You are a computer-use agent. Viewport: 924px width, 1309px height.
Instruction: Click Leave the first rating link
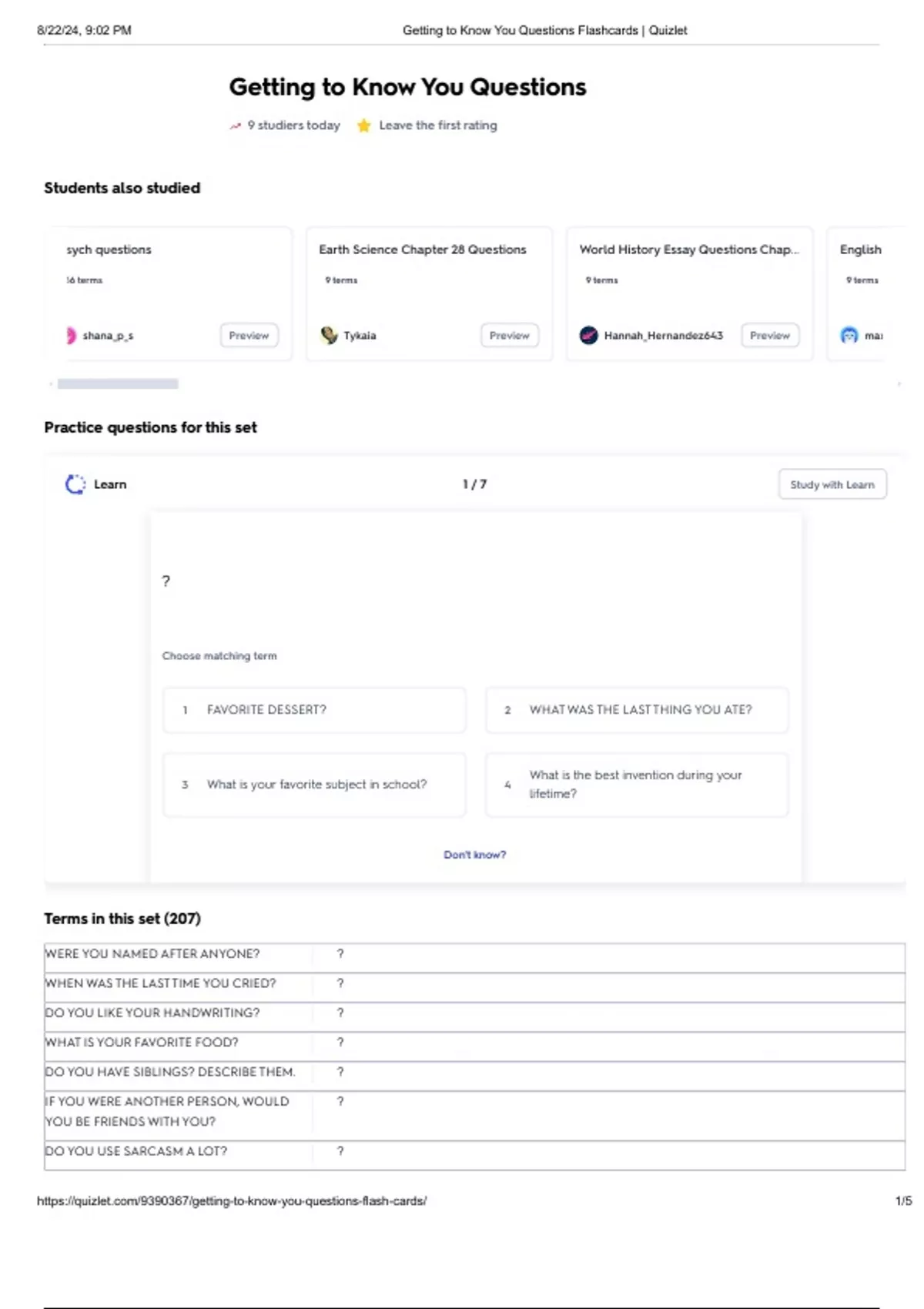click(438, 126)
